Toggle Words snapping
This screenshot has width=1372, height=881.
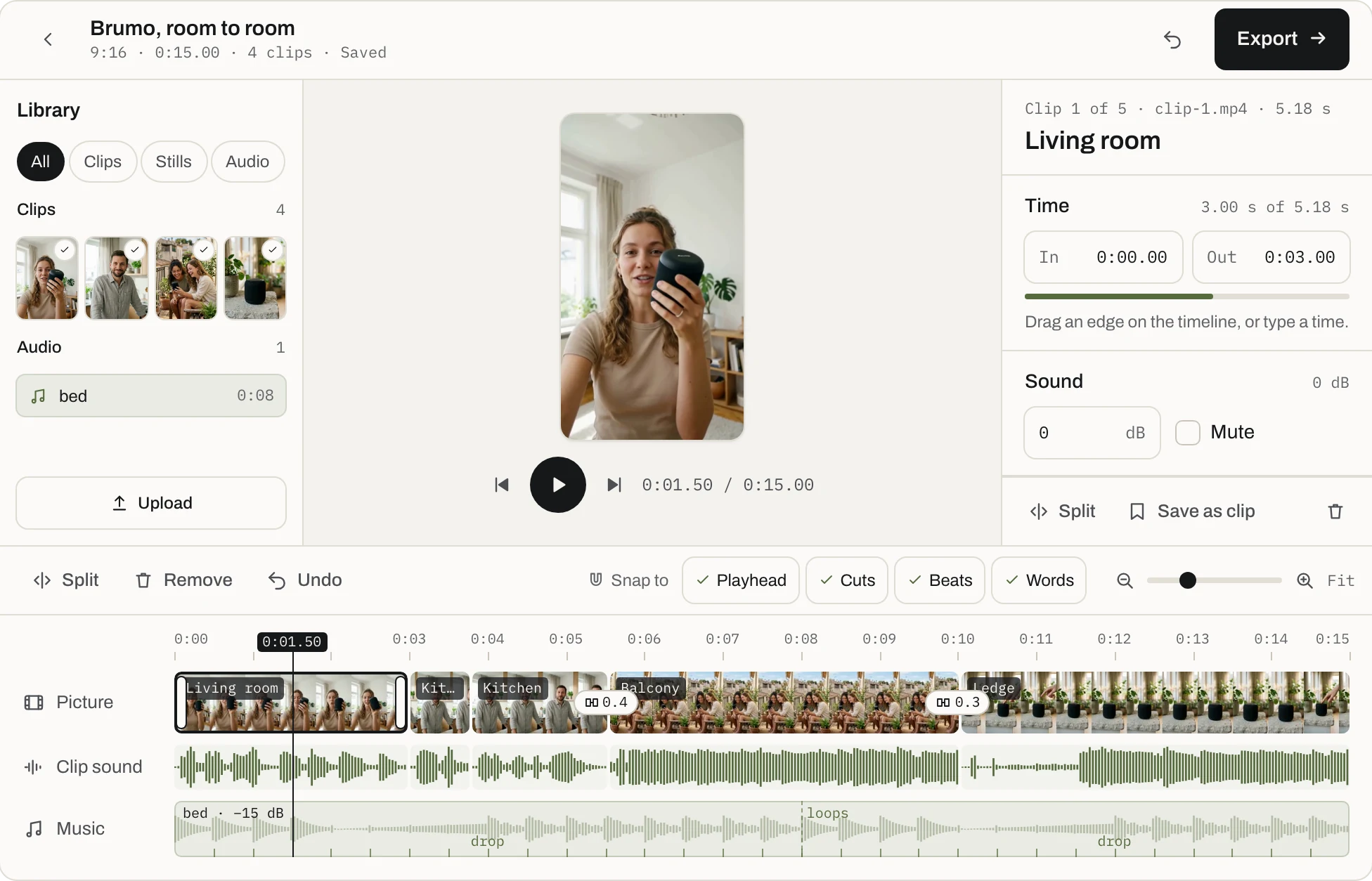click(x=1039, y=580)
